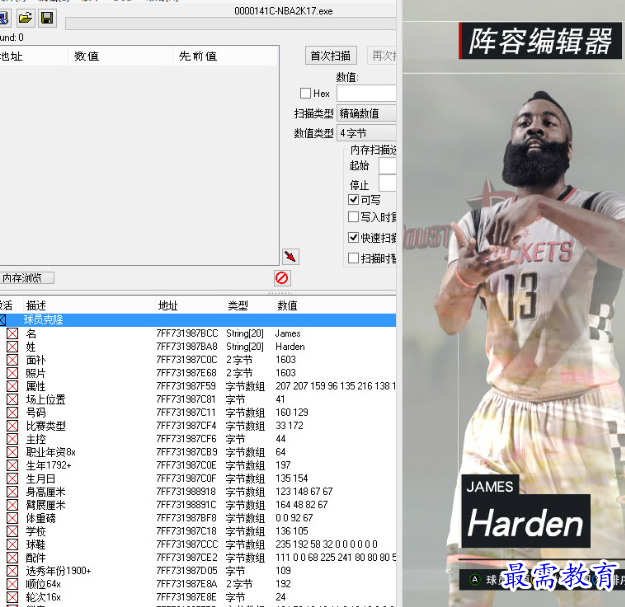The height and width of the screenshot is (607, 625).
Task: Click the 内存浏览 button
Action: pyautogui.click(x=27, y=278)
